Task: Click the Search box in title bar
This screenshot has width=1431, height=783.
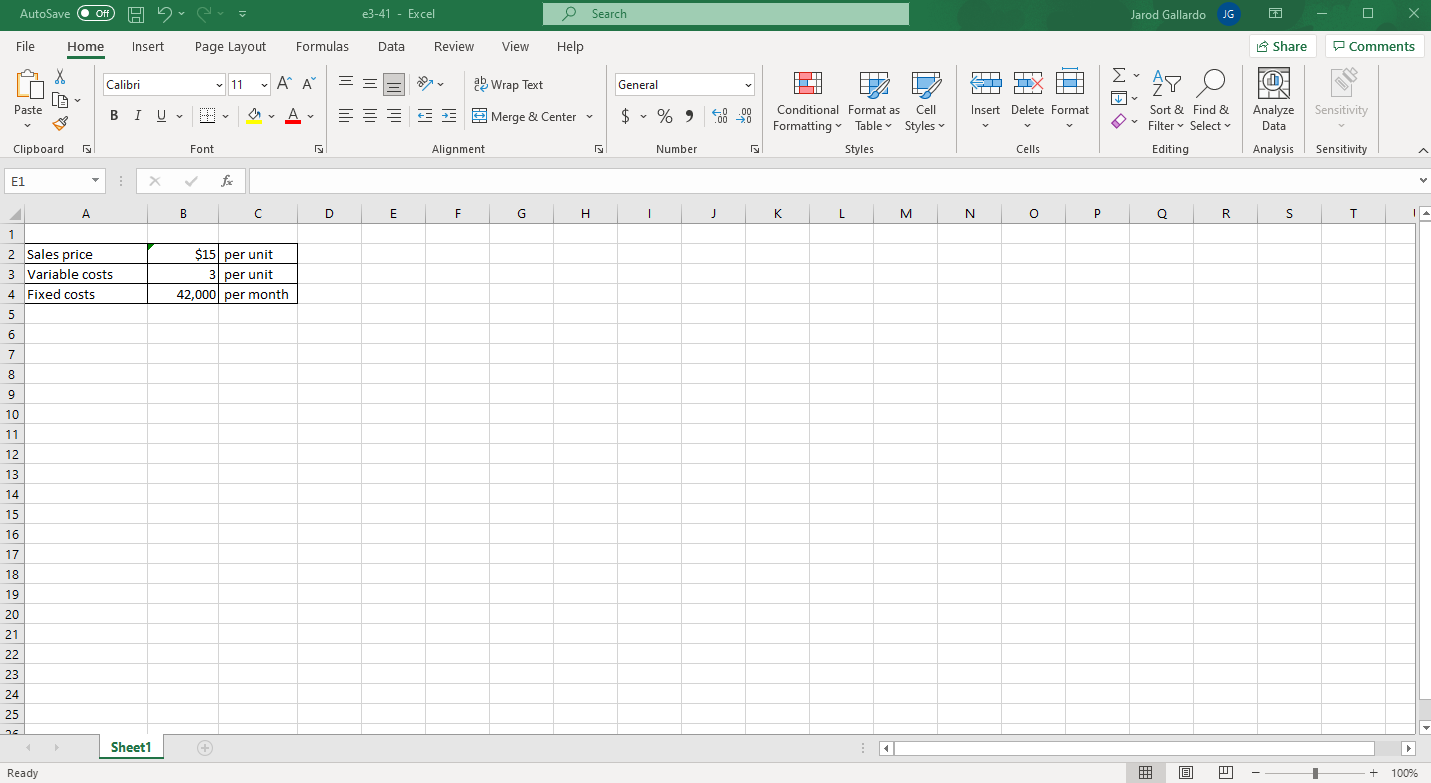Action: [726, 14]
